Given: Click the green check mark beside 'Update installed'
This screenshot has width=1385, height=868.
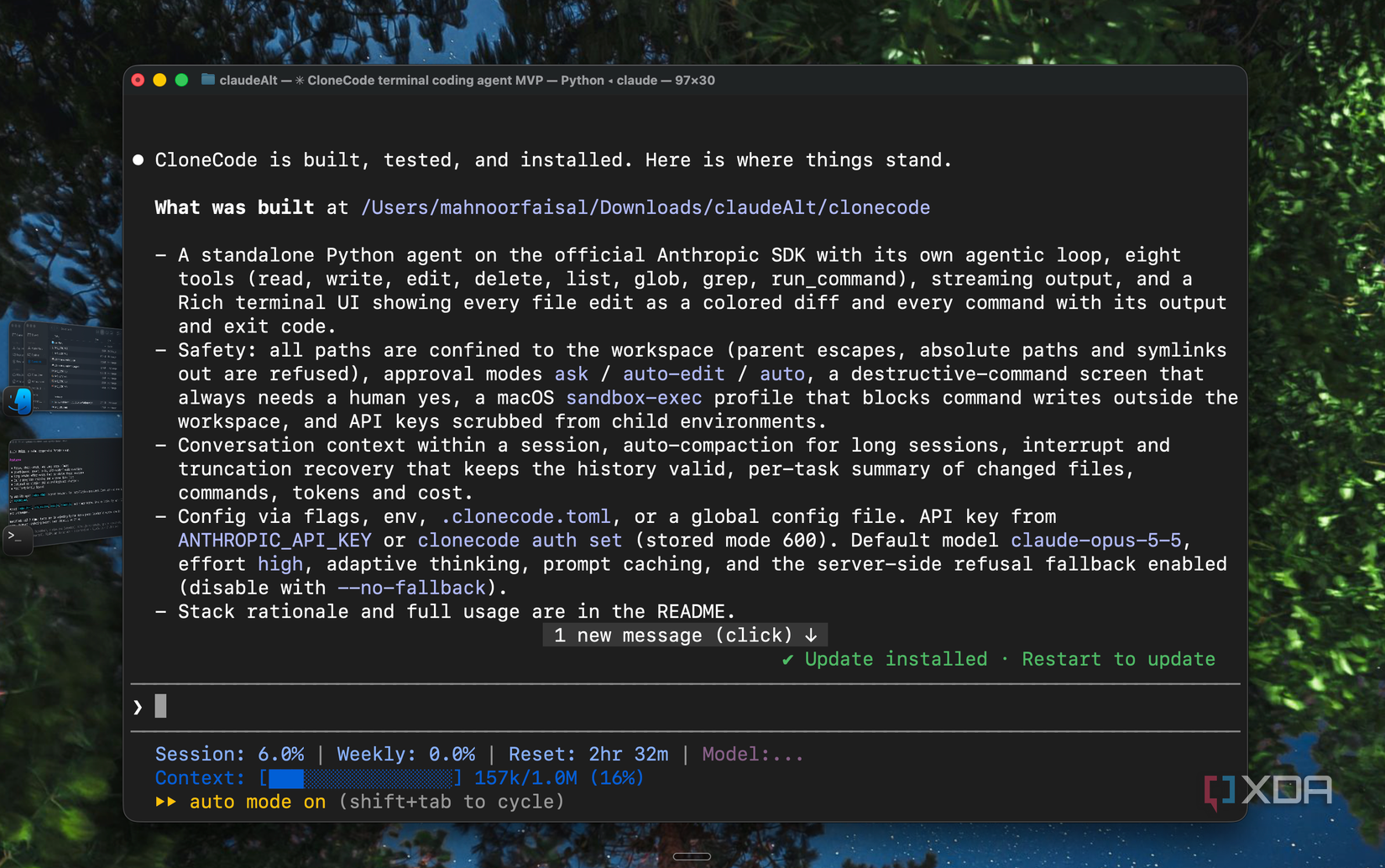Looking at the screenshot, I should click(787, 660).
